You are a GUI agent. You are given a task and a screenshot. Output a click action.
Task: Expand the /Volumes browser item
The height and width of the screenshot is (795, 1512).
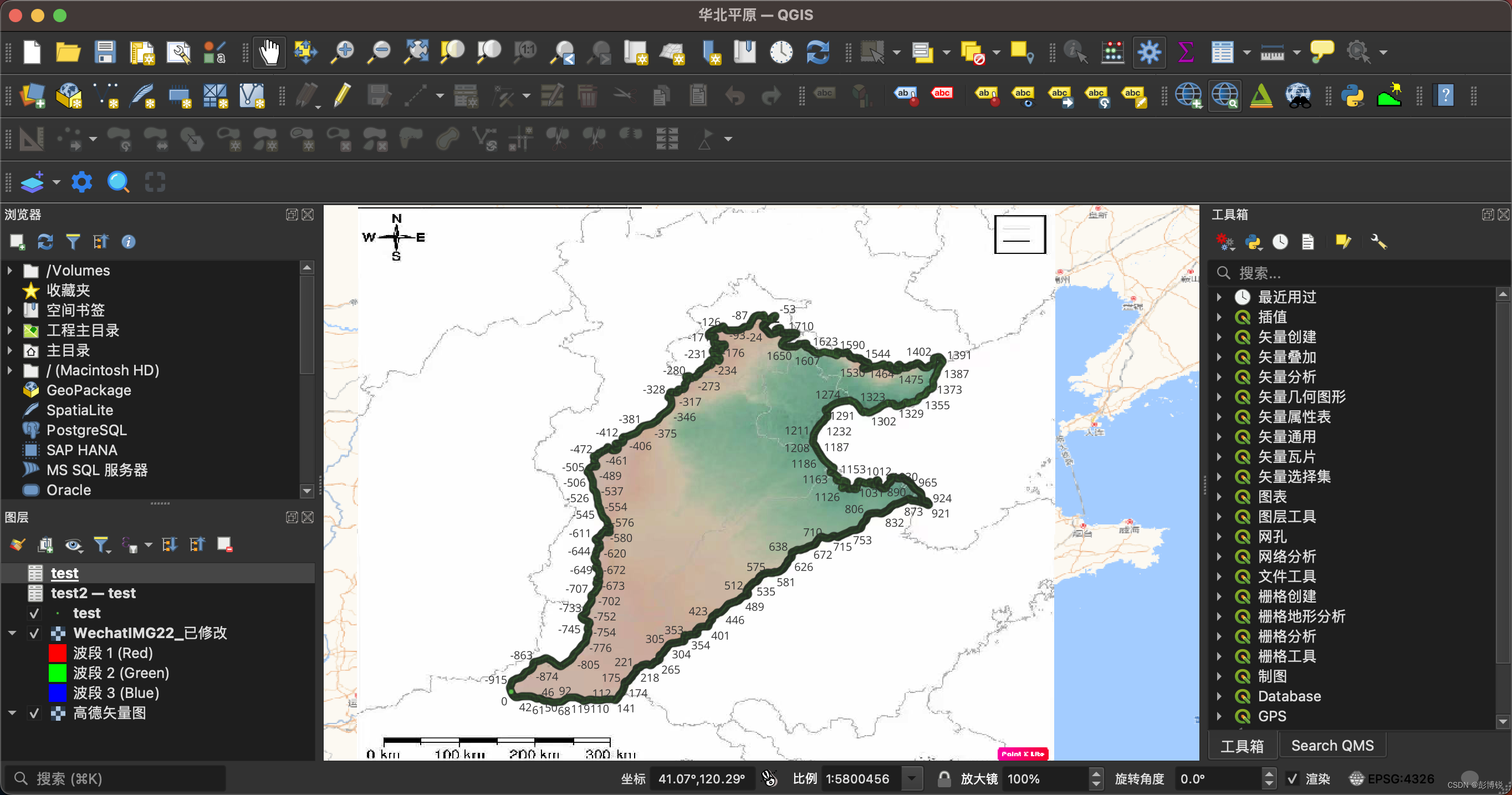(x=10, y=271)
